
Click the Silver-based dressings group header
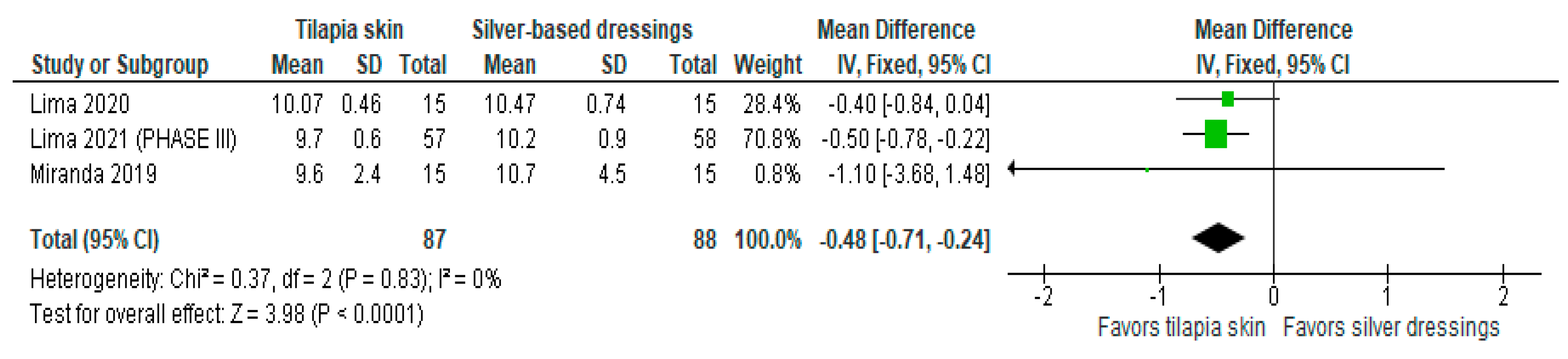pos(582,30)
